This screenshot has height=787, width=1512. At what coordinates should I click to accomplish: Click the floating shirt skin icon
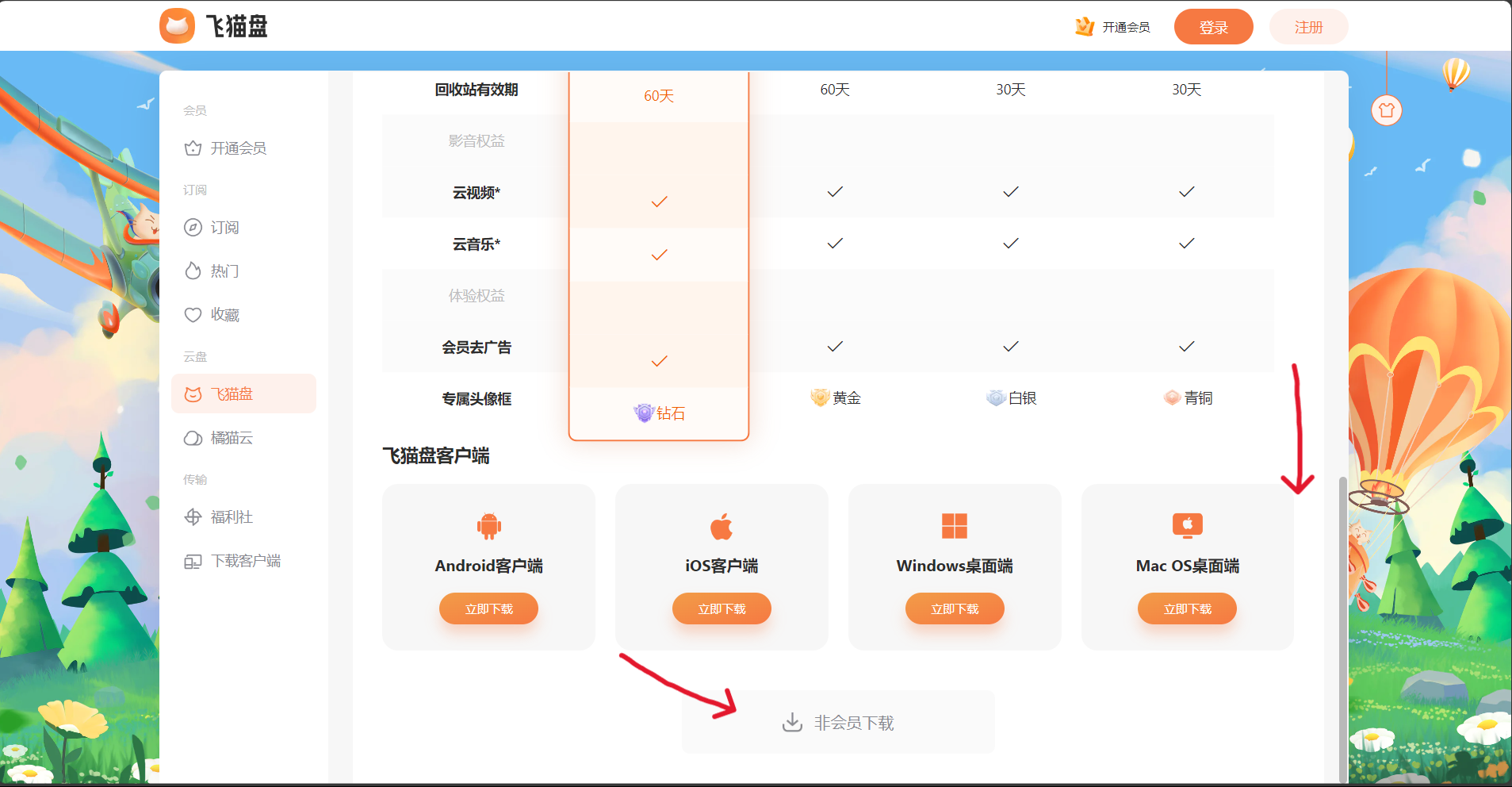1386,110
